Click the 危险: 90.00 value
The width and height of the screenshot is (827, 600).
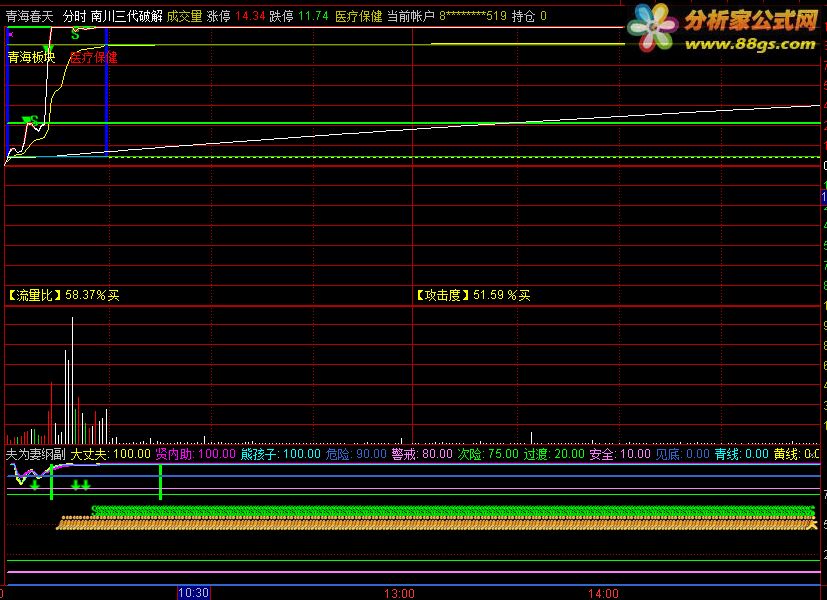[356, 454]
